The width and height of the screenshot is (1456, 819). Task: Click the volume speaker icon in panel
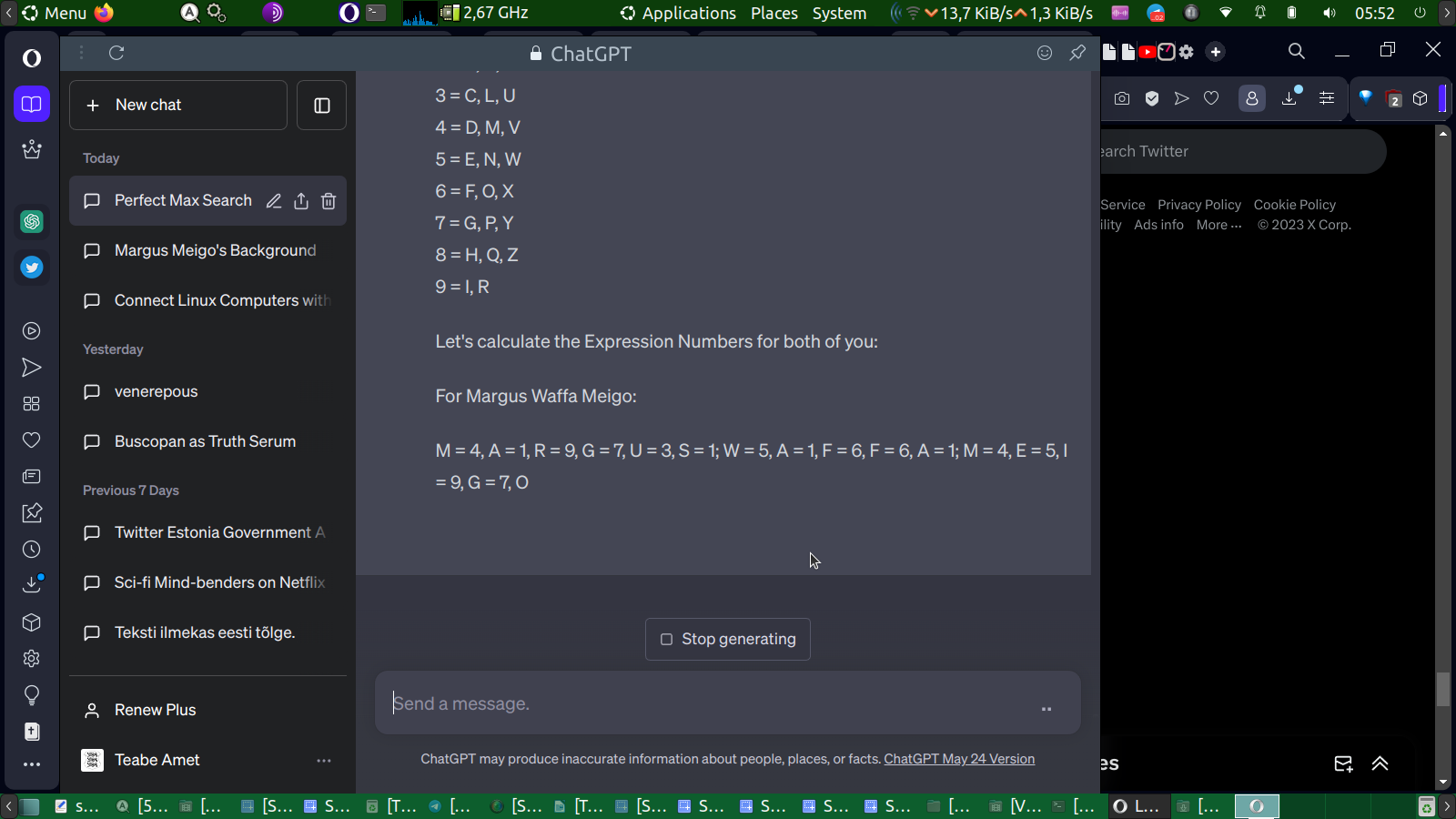(1330, 13)
